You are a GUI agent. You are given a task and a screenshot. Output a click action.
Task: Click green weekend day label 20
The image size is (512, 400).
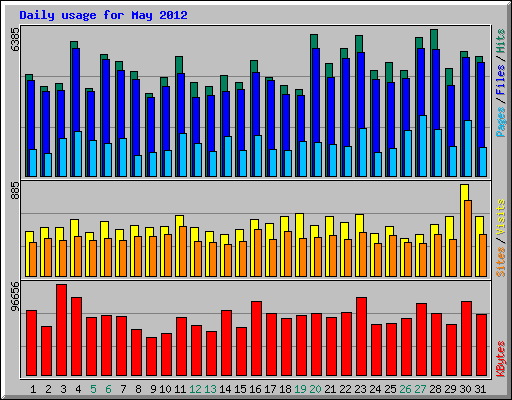click(x=315, y=389)
